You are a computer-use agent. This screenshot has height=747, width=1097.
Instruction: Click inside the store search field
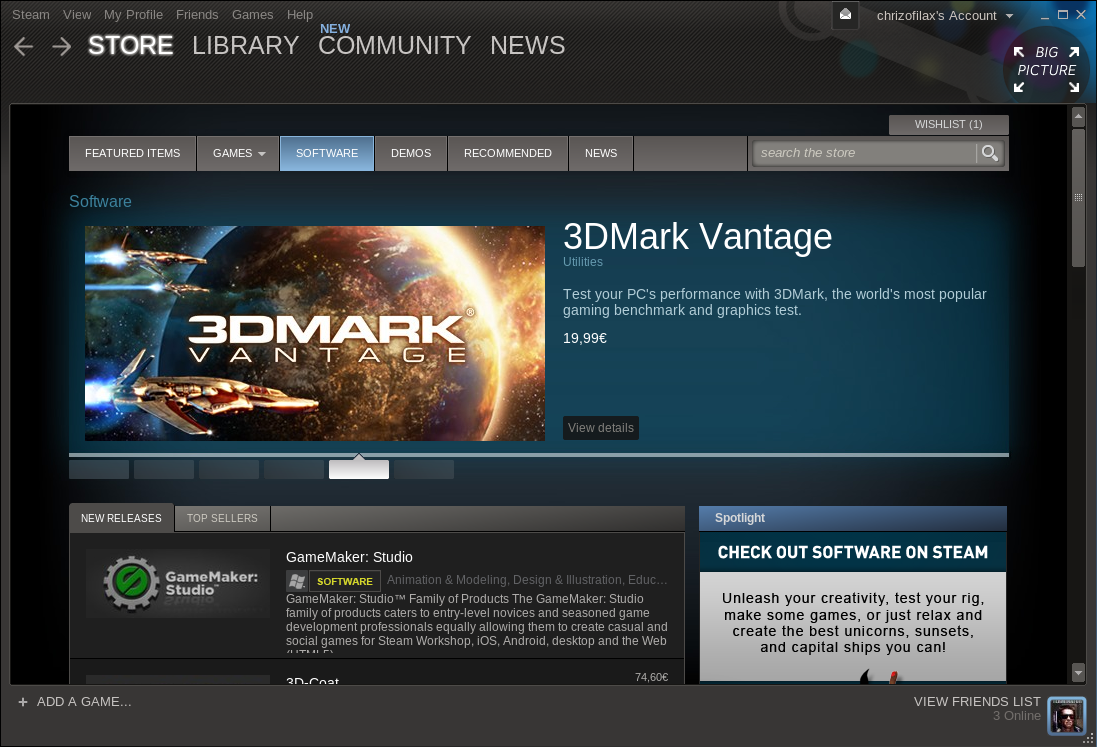pos(865,153)
